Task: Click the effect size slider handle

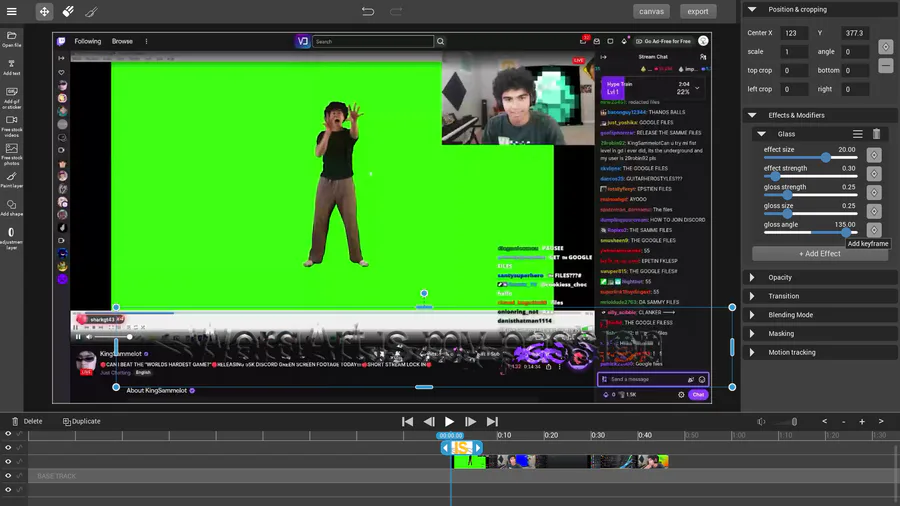Action: coord(825,157)
